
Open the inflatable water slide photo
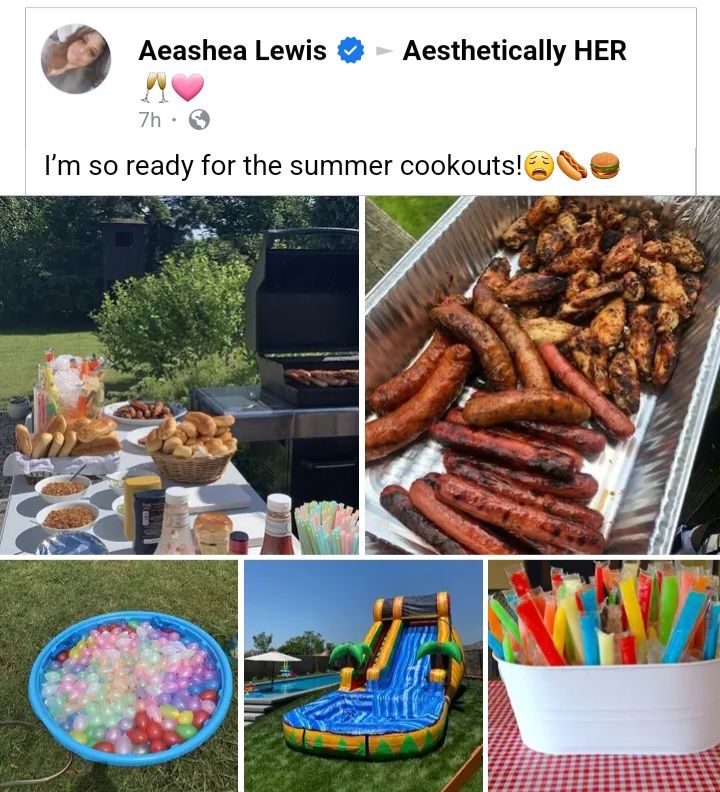tap(363, 676)
